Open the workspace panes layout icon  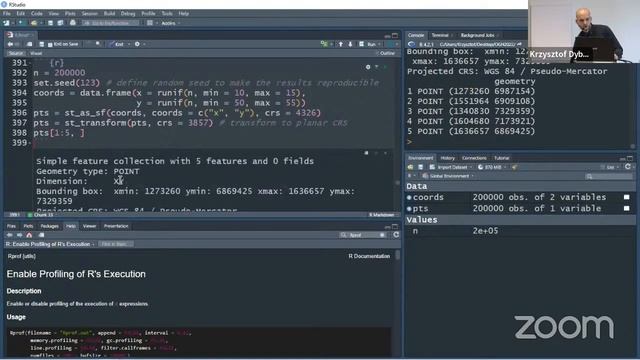pyautogui.click(x=150, y=23)
